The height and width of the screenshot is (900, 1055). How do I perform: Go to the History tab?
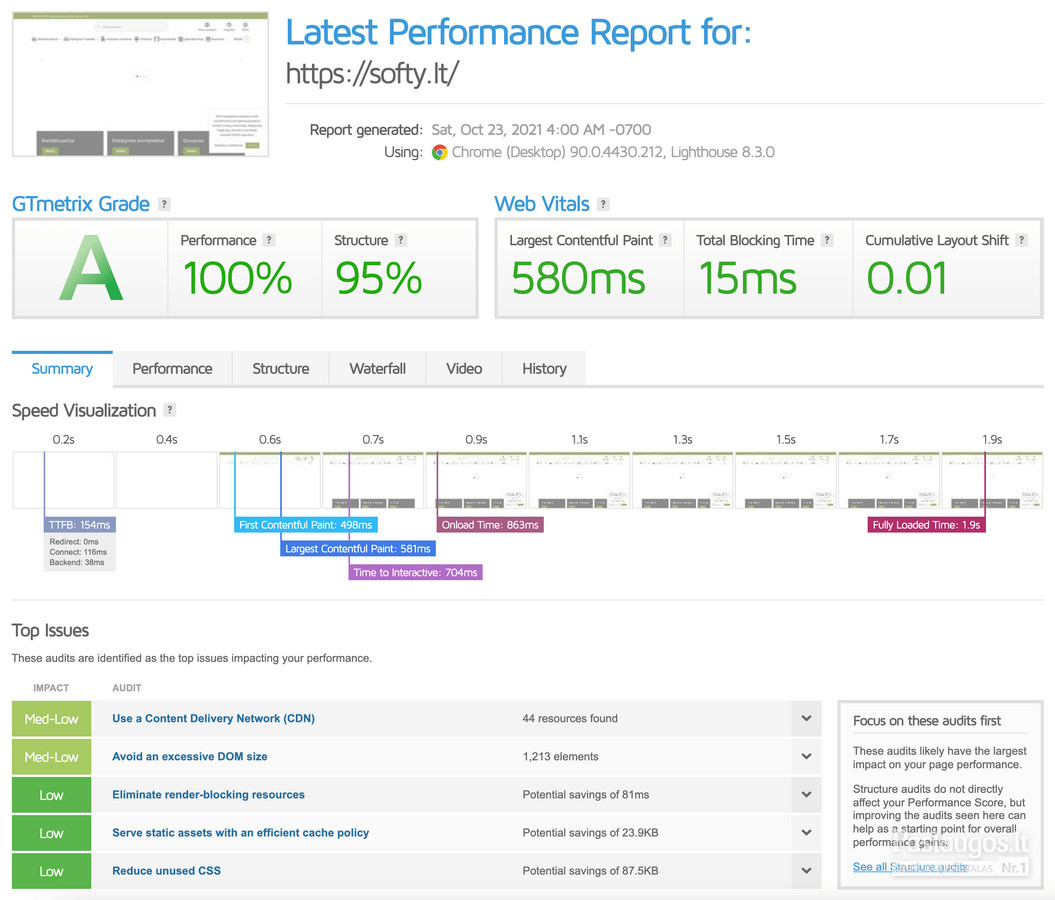point(544,369)
